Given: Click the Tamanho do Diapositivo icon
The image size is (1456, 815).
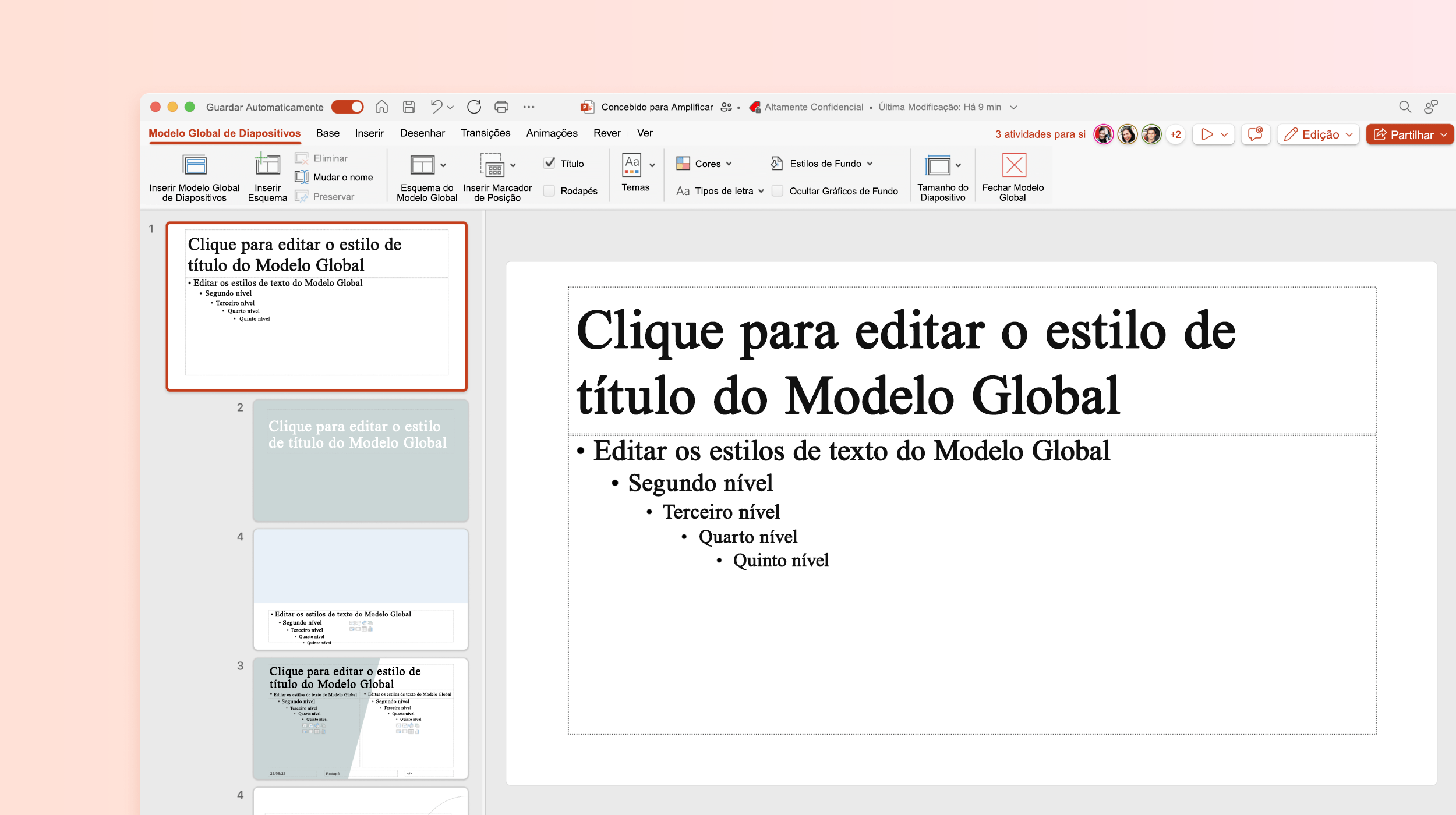Looking at the screenshot, I should point(938,165).
